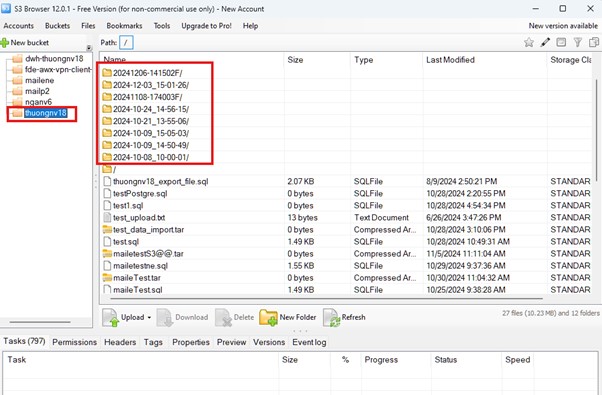
Task: Select the mailene bucket
Action: (x=40, y=80)
